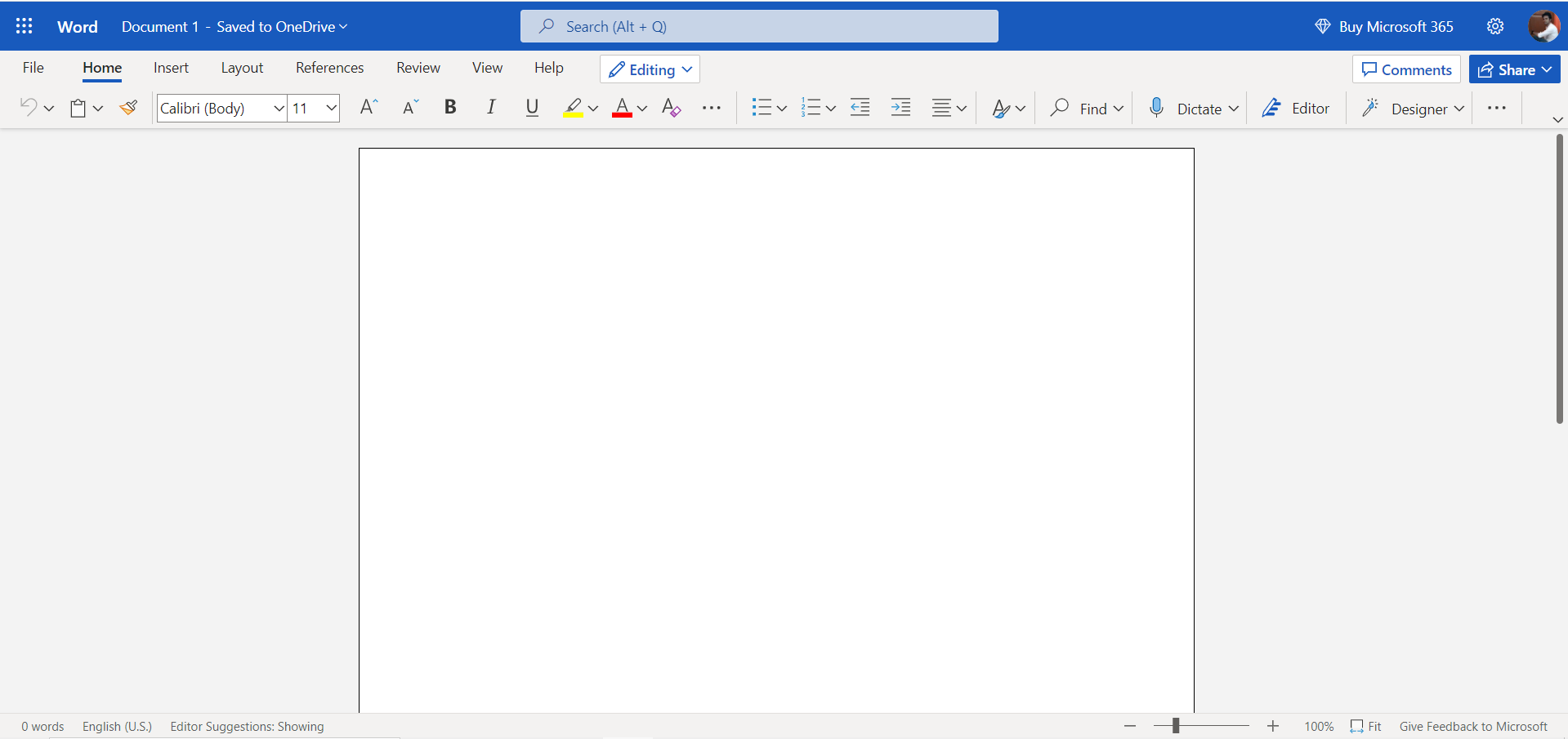
Task: Toggle Bold formatting
Action: point(450,108)
